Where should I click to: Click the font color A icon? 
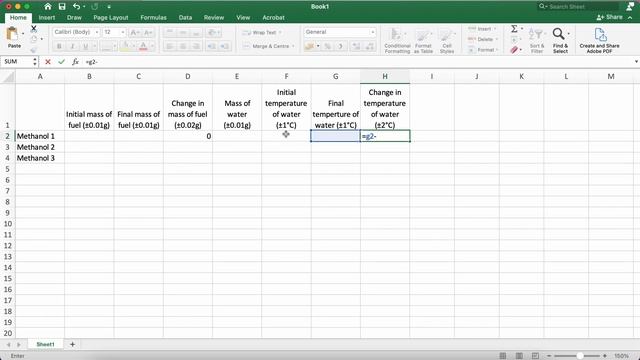point(143,46)
